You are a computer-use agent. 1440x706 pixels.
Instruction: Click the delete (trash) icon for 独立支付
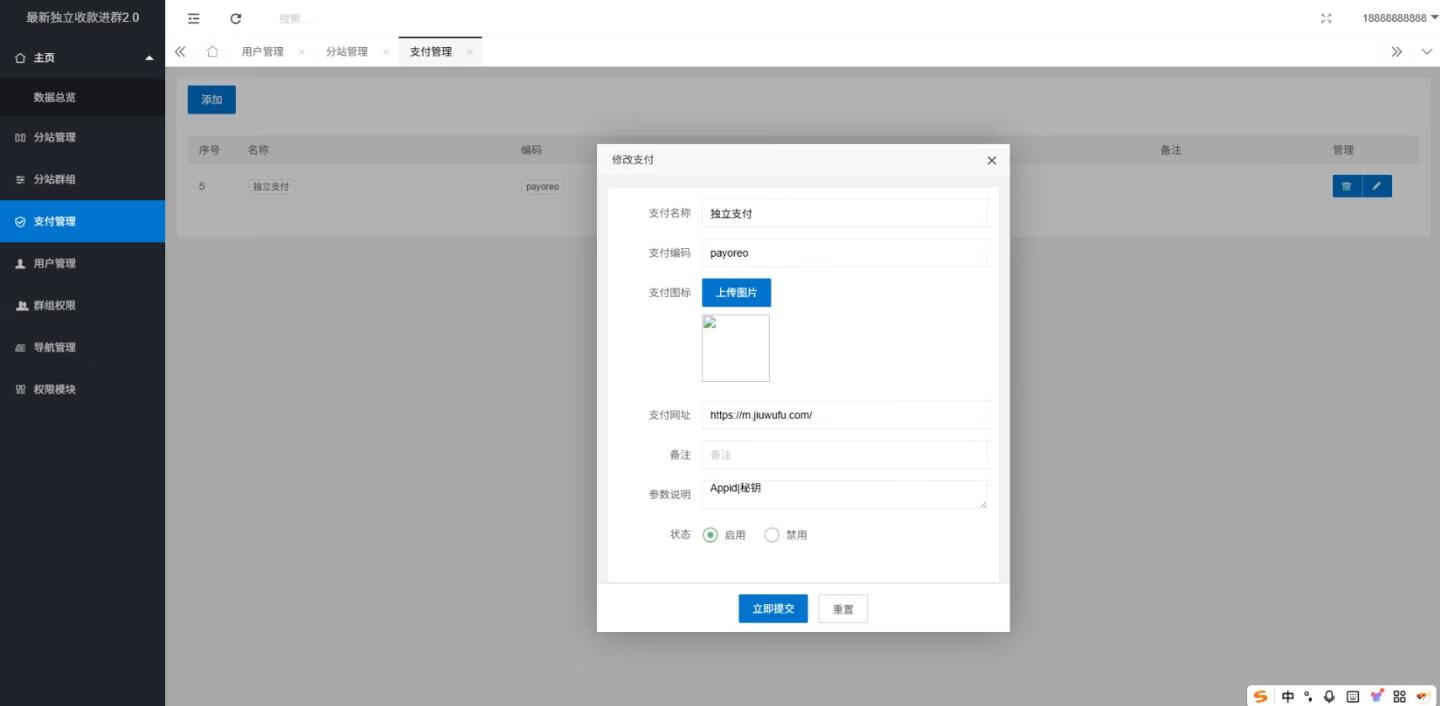1346,186
